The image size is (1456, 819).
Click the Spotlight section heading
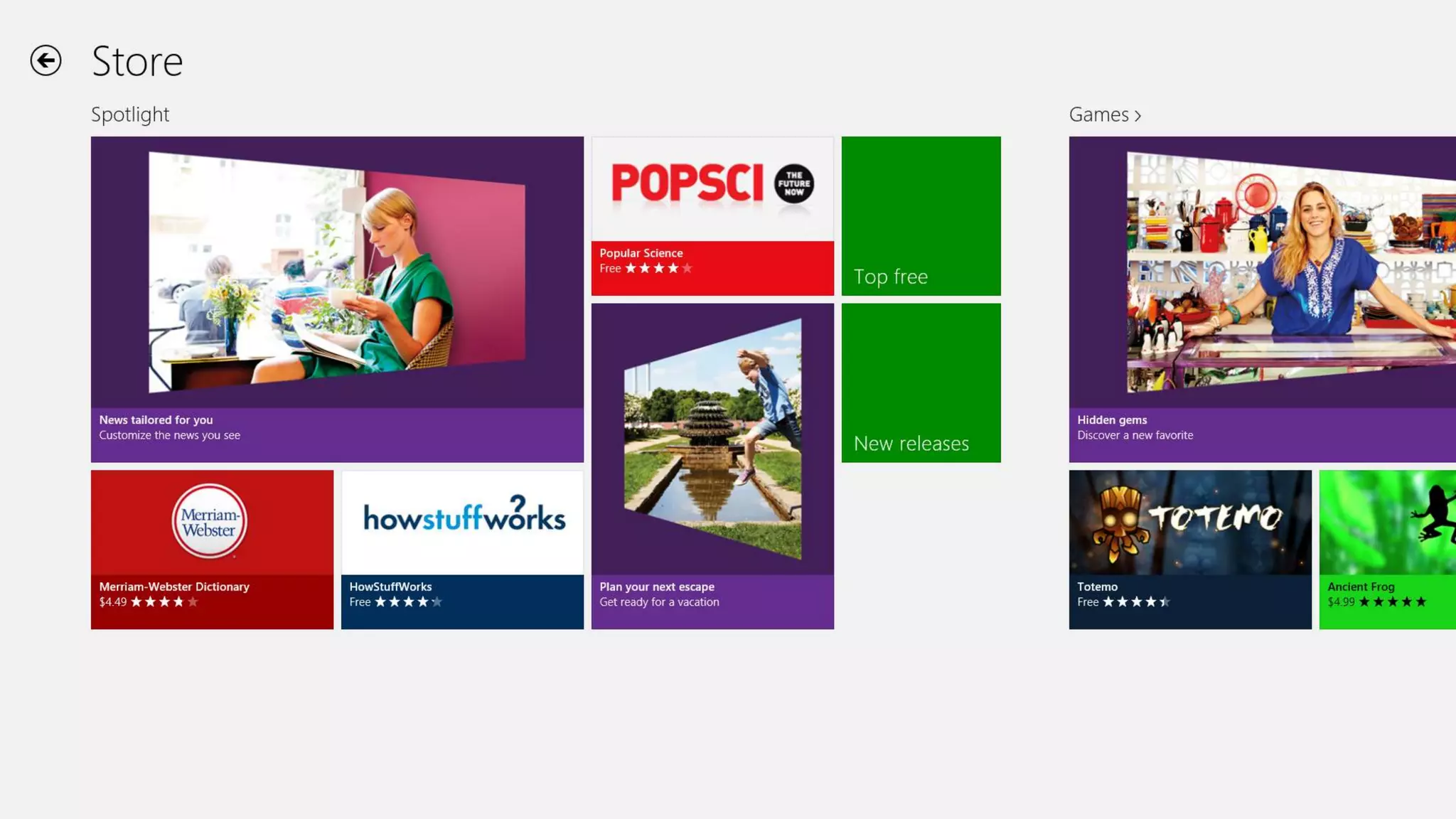(x=130, y=114)
